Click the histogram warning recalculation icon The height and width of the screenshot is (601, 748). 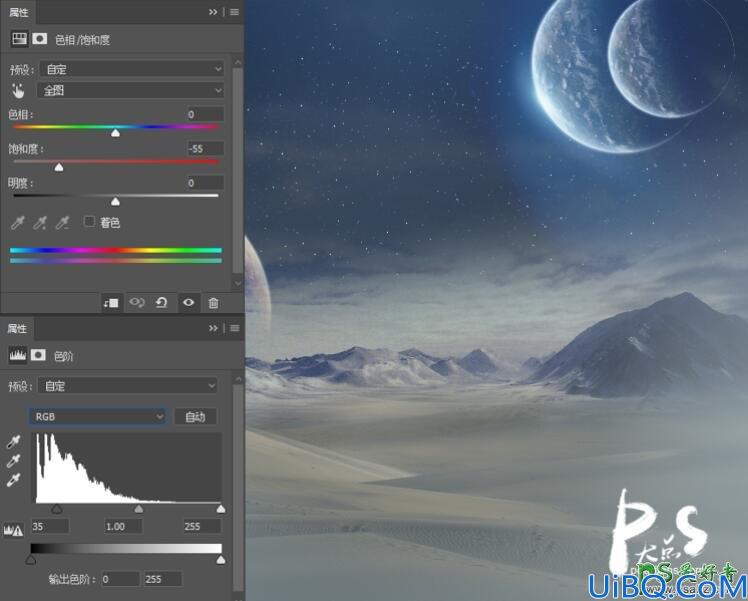[13, 530]
